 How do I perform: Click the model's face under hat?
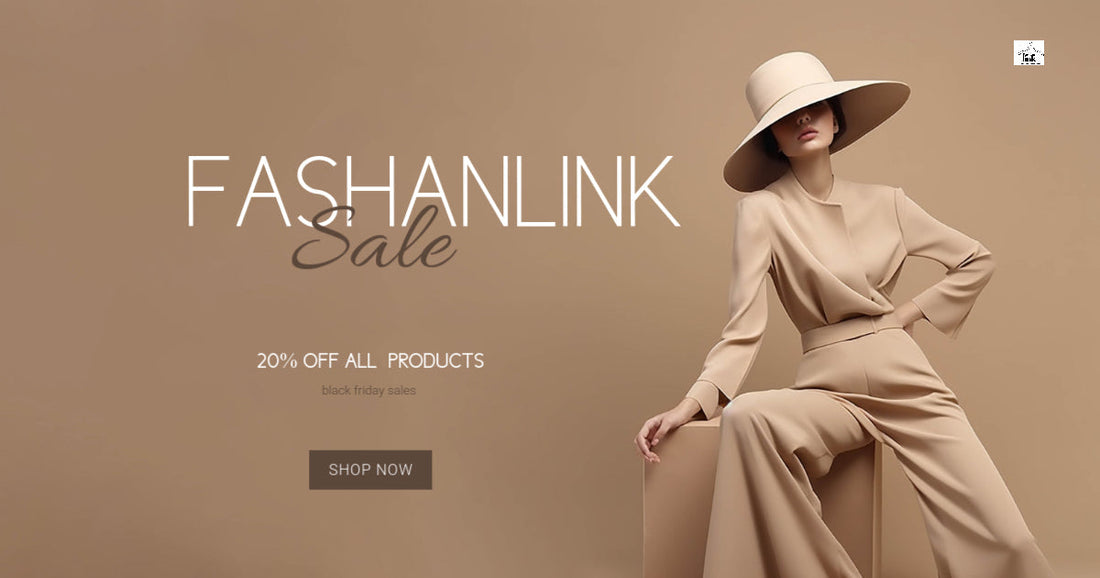pyautogui.click(x=808, y=126)
